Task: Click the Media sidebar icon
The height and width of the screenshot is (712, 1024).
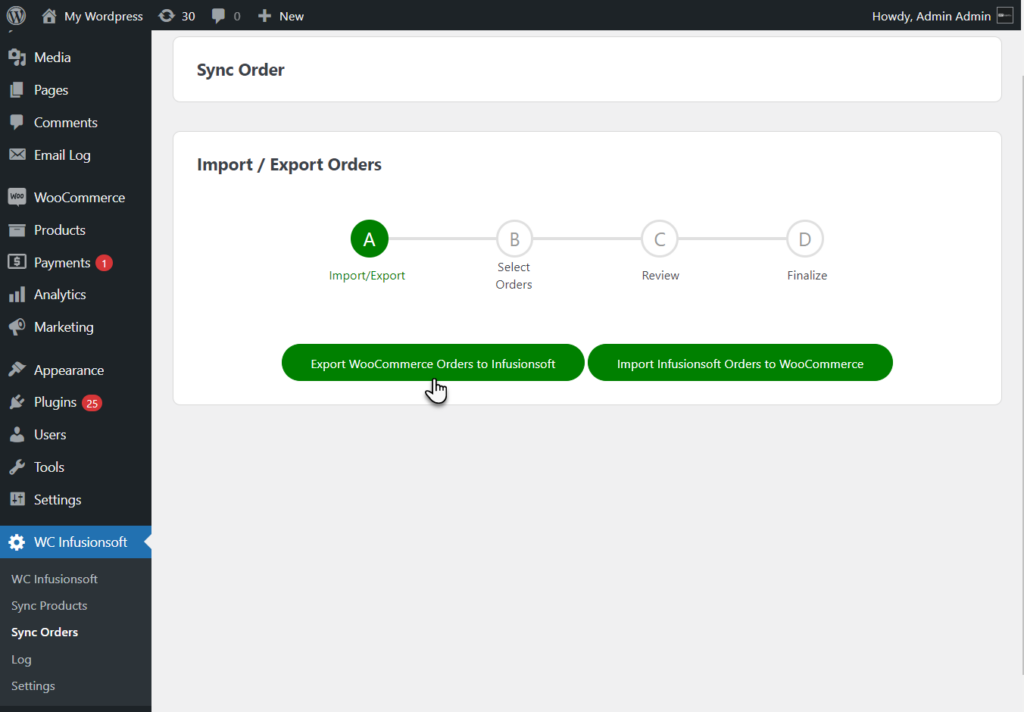Action: [17, 57]
